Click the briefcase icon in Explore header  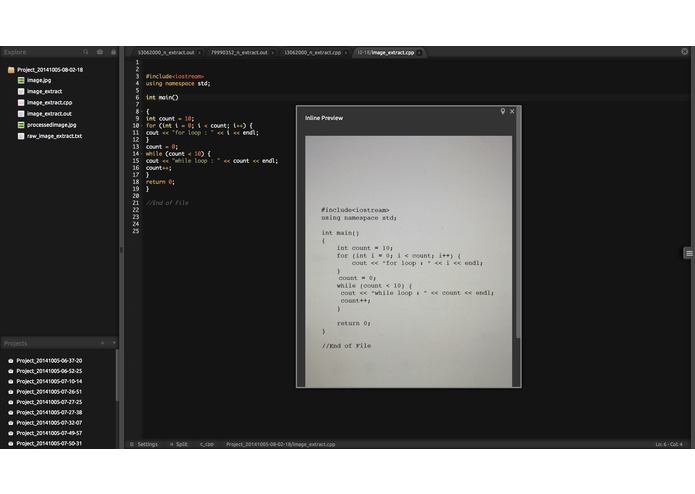click(x=100, y=52)
